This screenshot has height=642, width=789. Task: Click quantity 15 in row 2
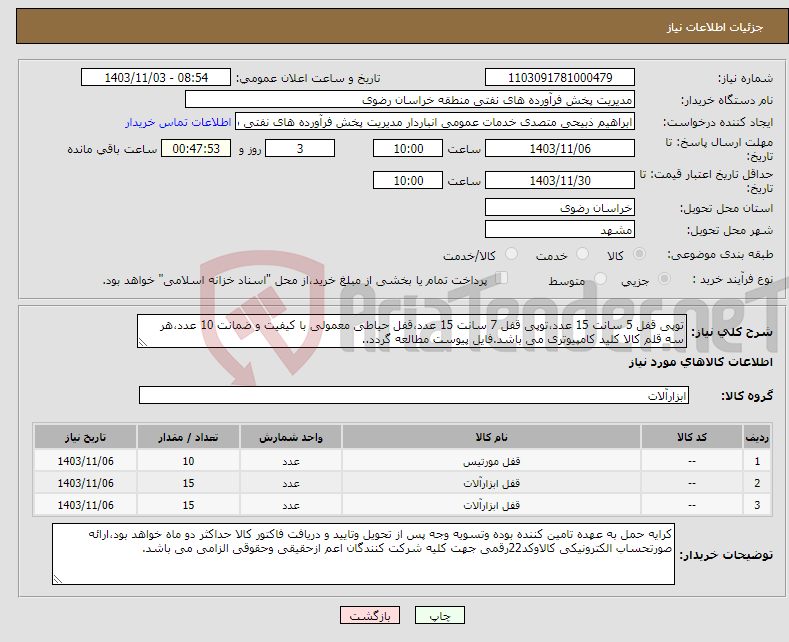point(188,484)
